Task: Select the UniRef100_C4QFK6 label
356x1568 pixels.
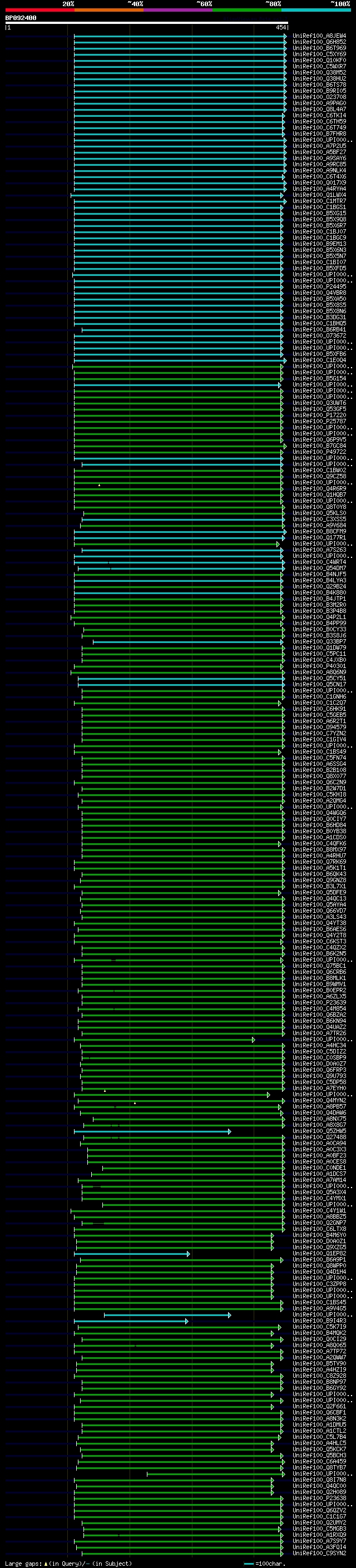Action: (319, 844)
